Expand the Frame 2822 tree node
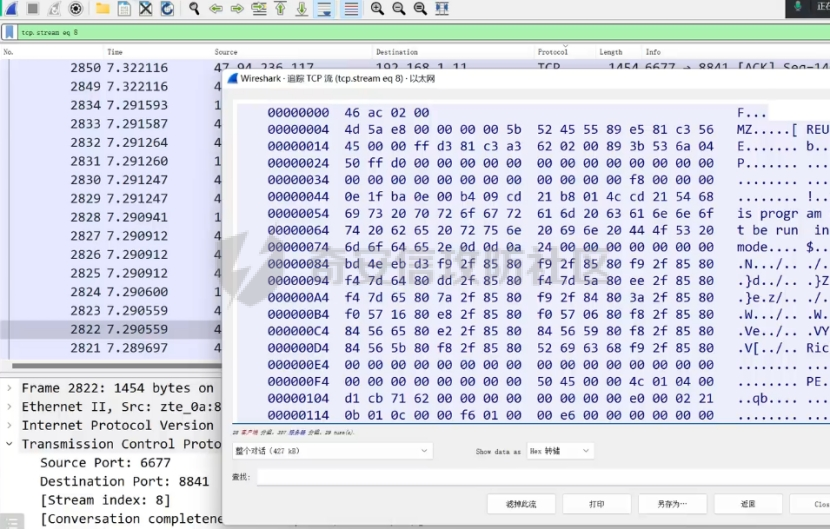830x530 pixels. [x=10, y=388]
